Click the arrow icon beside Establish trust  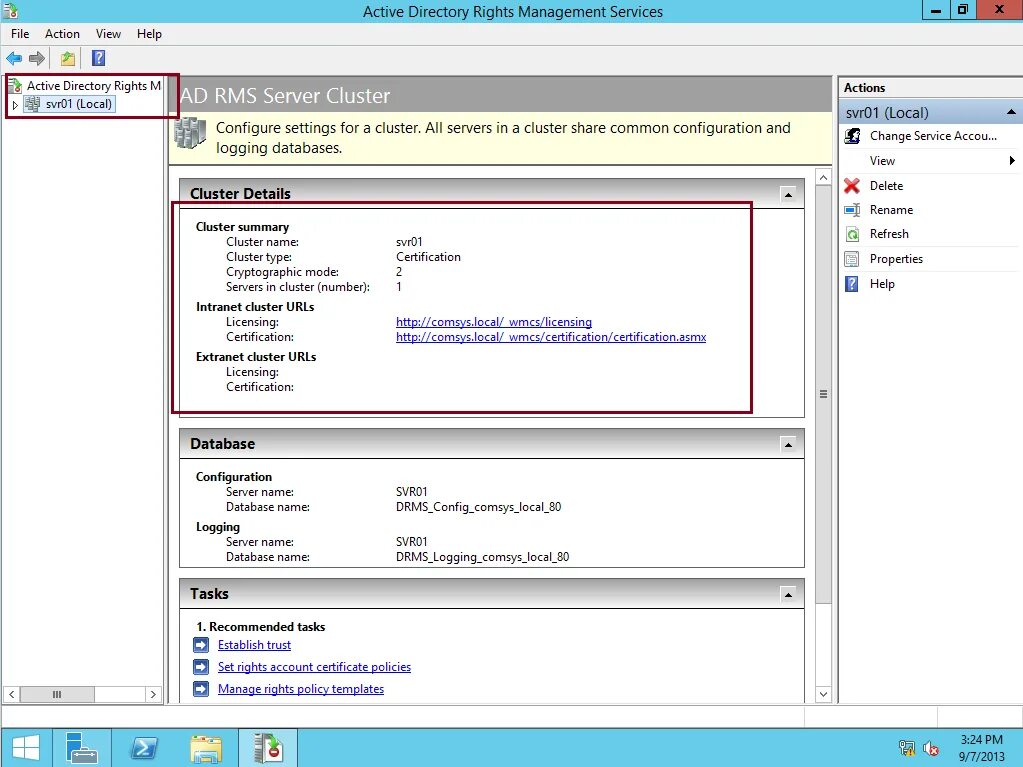tap(201, 645)
